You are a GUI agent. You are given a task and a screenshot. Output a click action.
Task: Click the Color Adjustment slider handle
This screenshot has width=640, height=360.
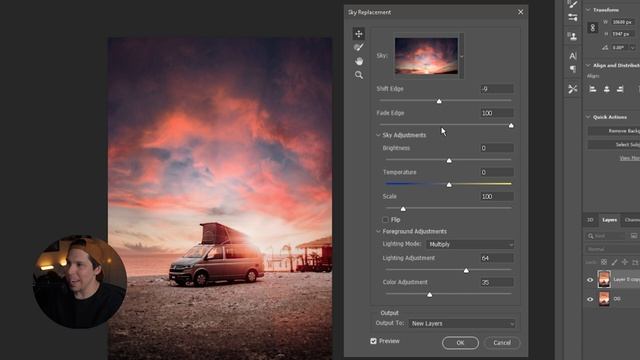429,294
